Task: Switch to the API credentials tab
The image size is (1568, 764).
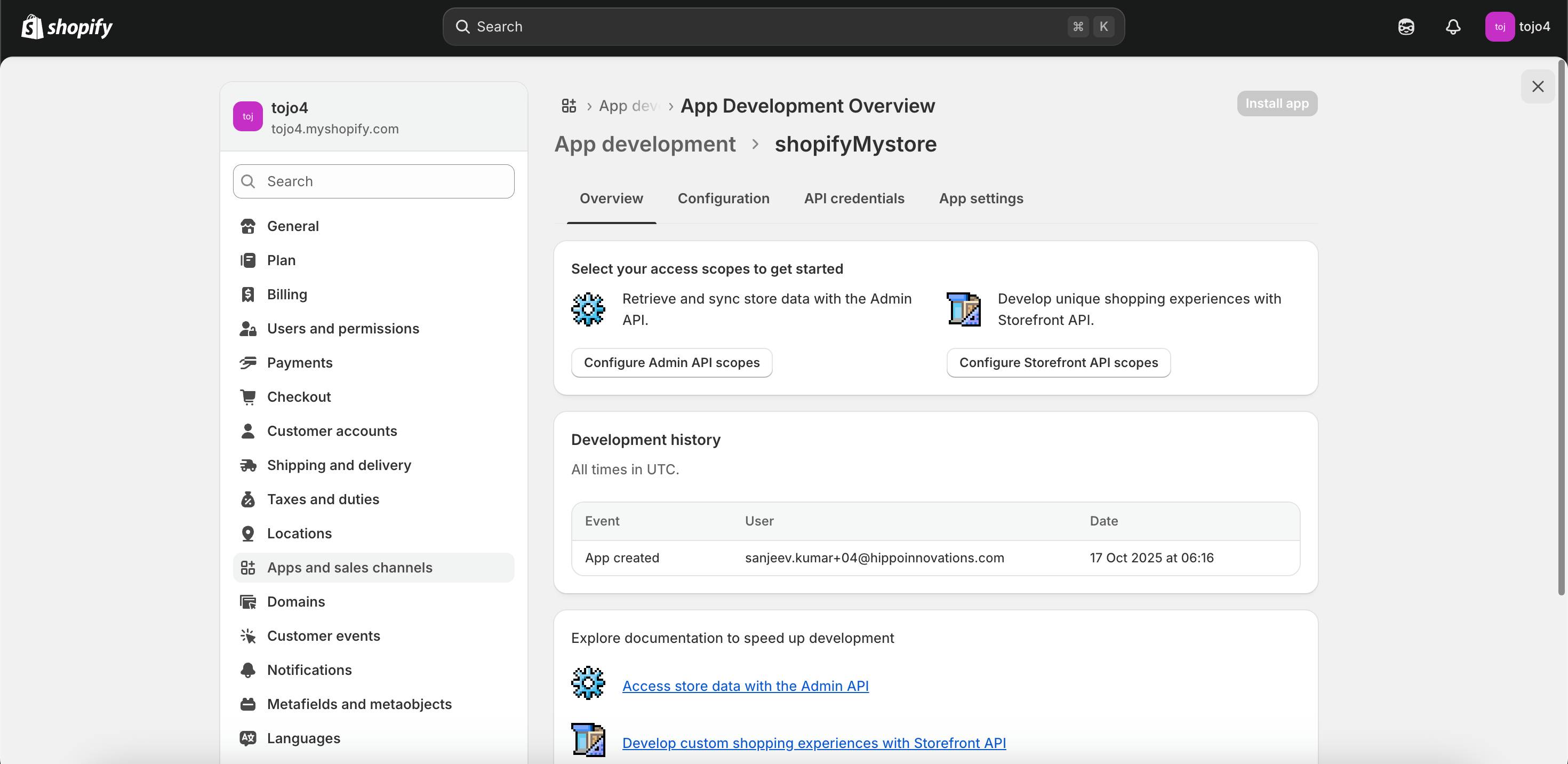Action: [x=854, y=198]
